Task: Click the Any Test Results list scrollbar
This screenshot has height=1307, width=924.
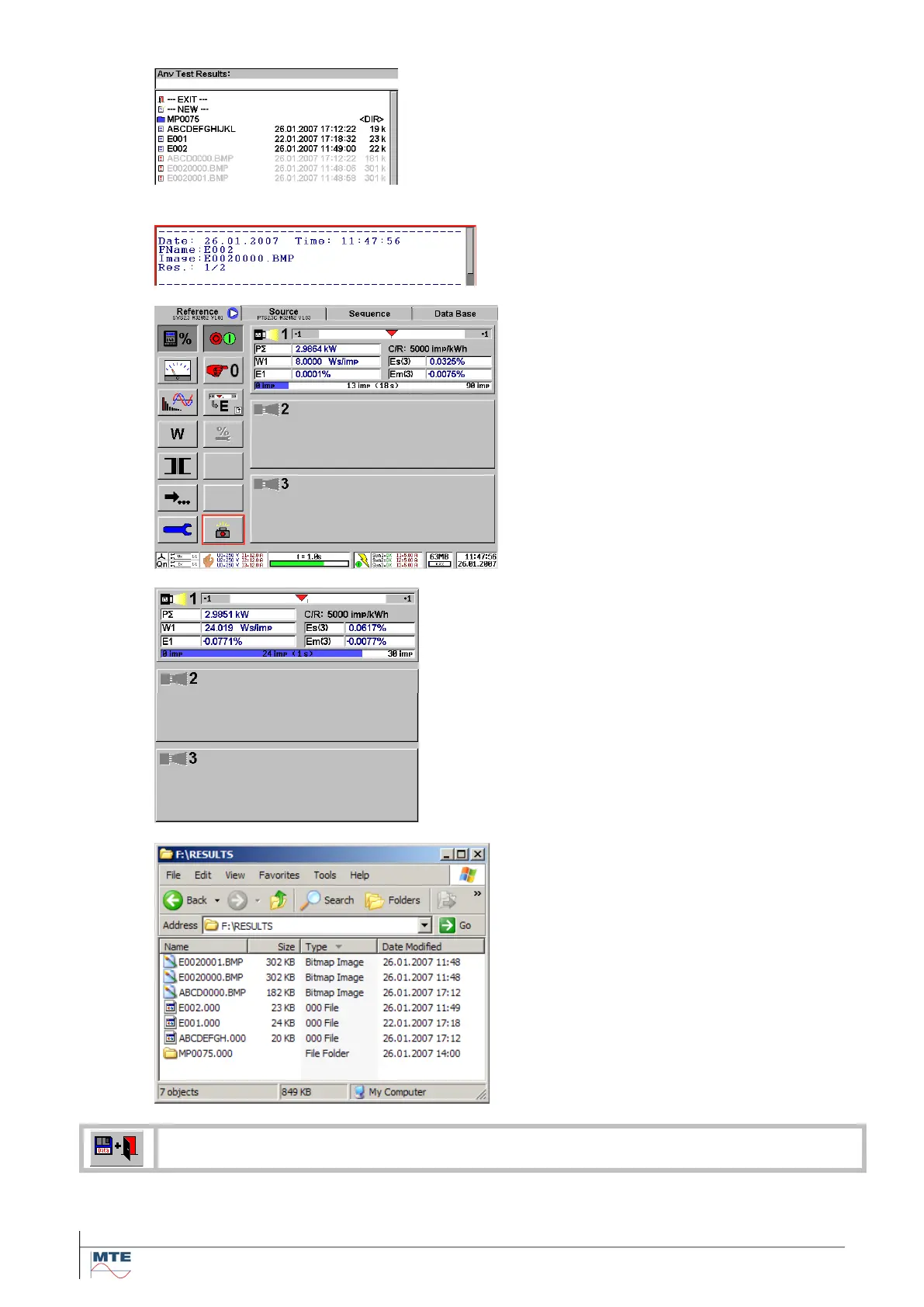Action: 394,137
